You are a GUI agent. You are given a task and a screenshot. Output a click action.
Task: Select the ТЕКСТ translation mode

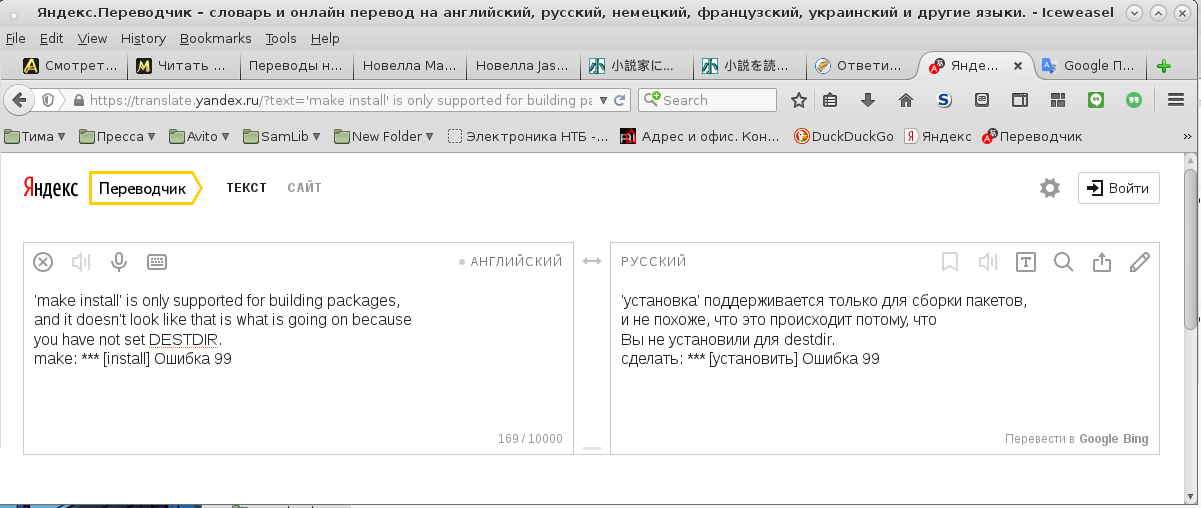coord(246,187)
